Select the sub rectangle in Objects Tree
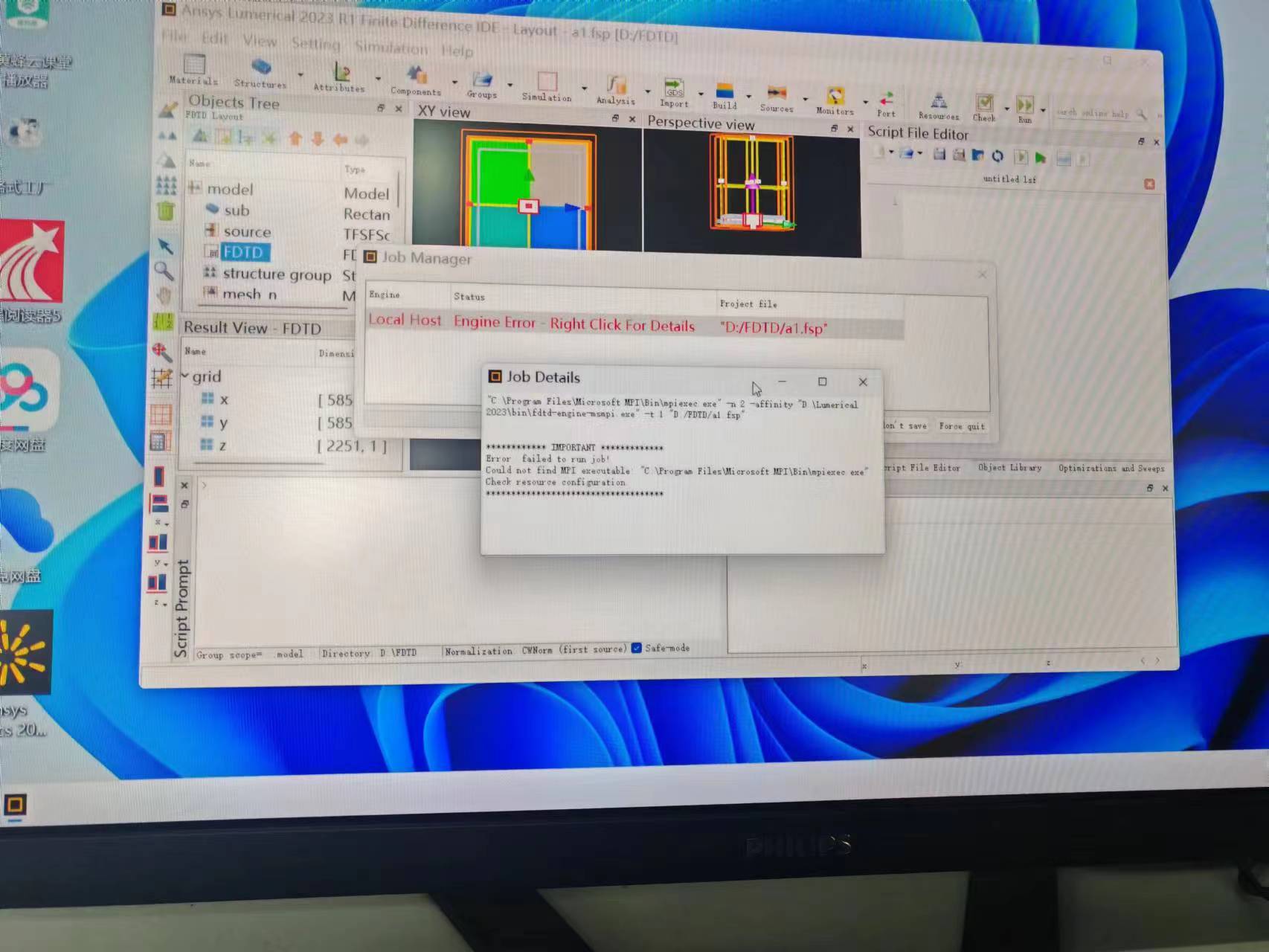Image resolution: width=1269 pixels, height=952 pixels. tap(237, 210)
